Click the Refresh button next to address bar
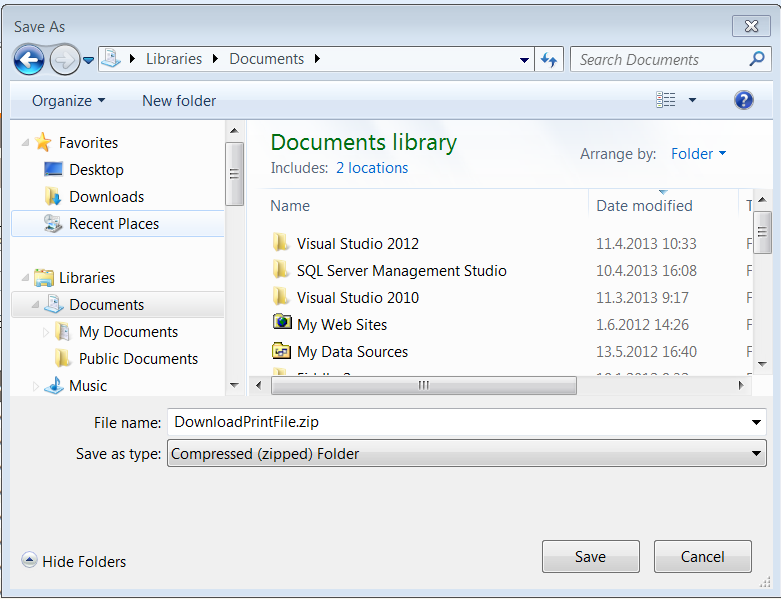 pos(549,59)
